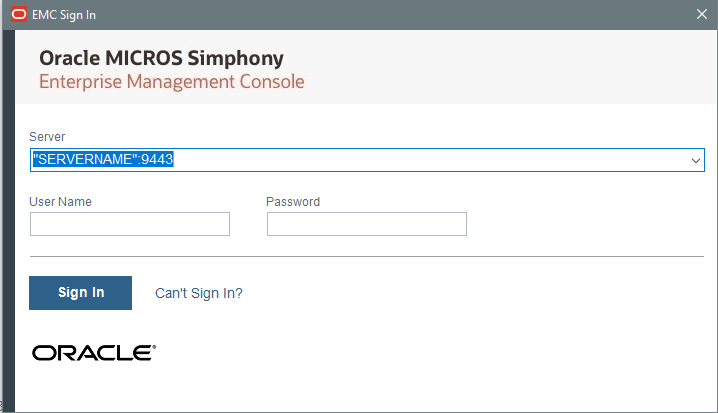Expand the Server dropdown arrow
This screenshot has width=718, height=413.
[x=695, y=160]
